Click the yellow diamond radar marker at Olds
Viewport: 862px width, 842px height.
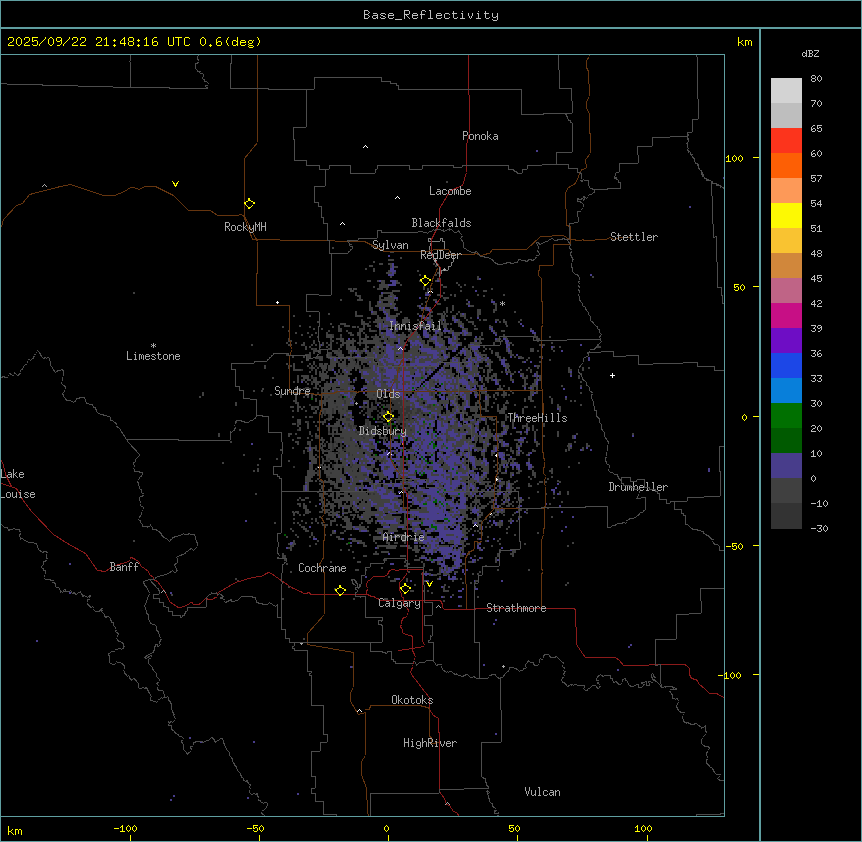pyautogui.click(x=388, y=416)
